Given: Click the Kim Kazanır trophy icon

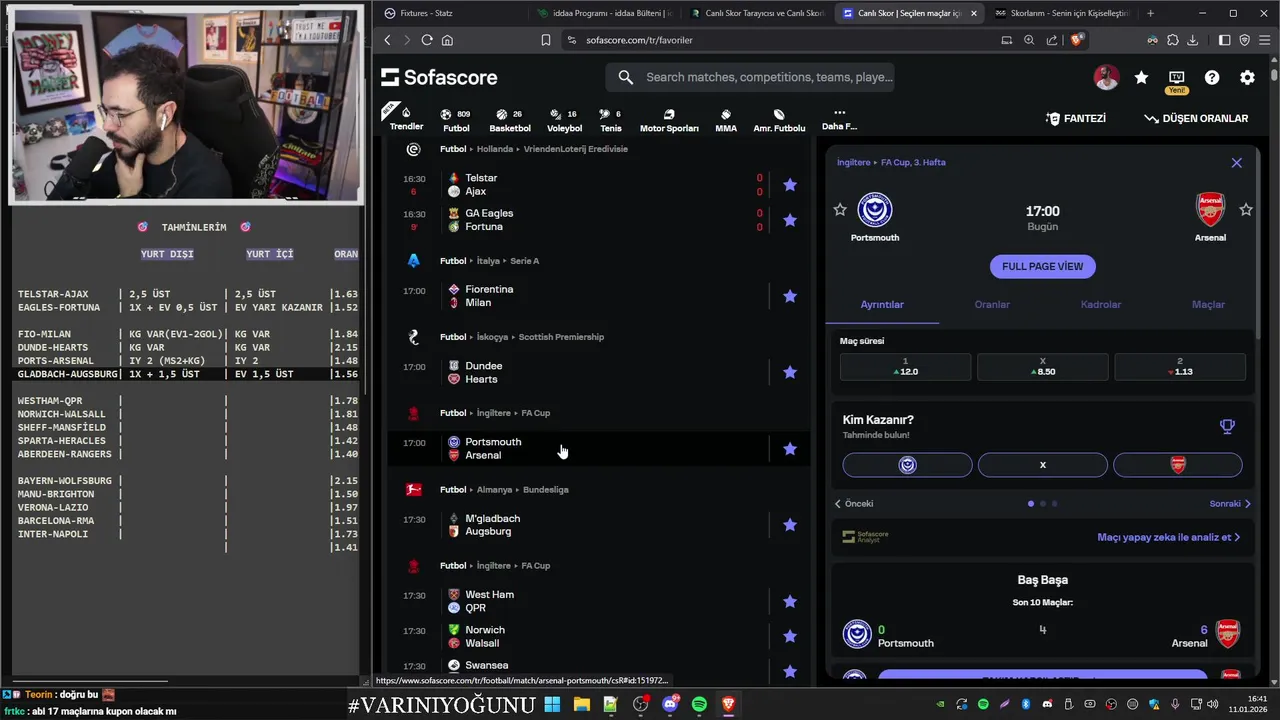Looking at the screenshot, I should 1227,426.
